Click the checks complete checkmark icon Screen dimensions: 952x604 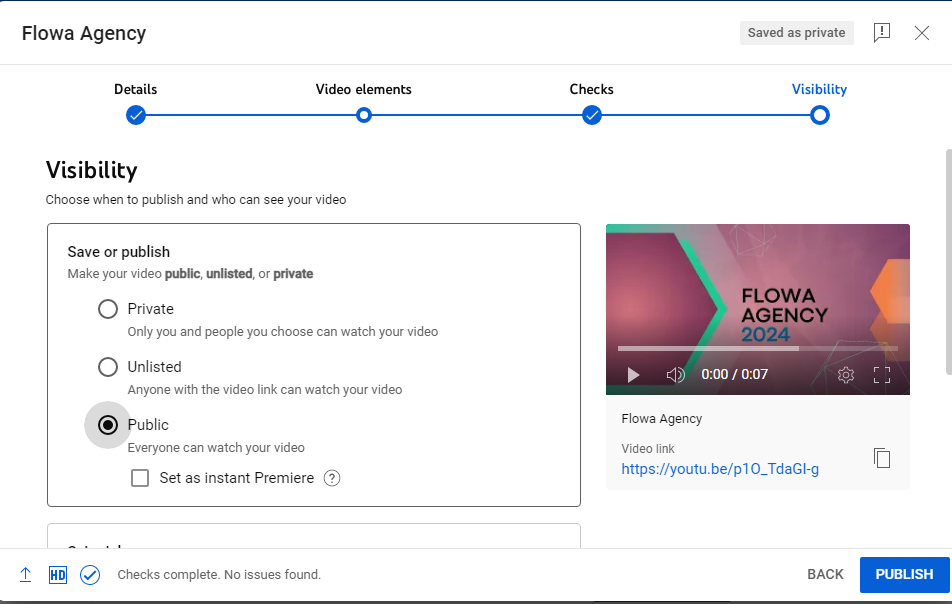click(90, 574)
